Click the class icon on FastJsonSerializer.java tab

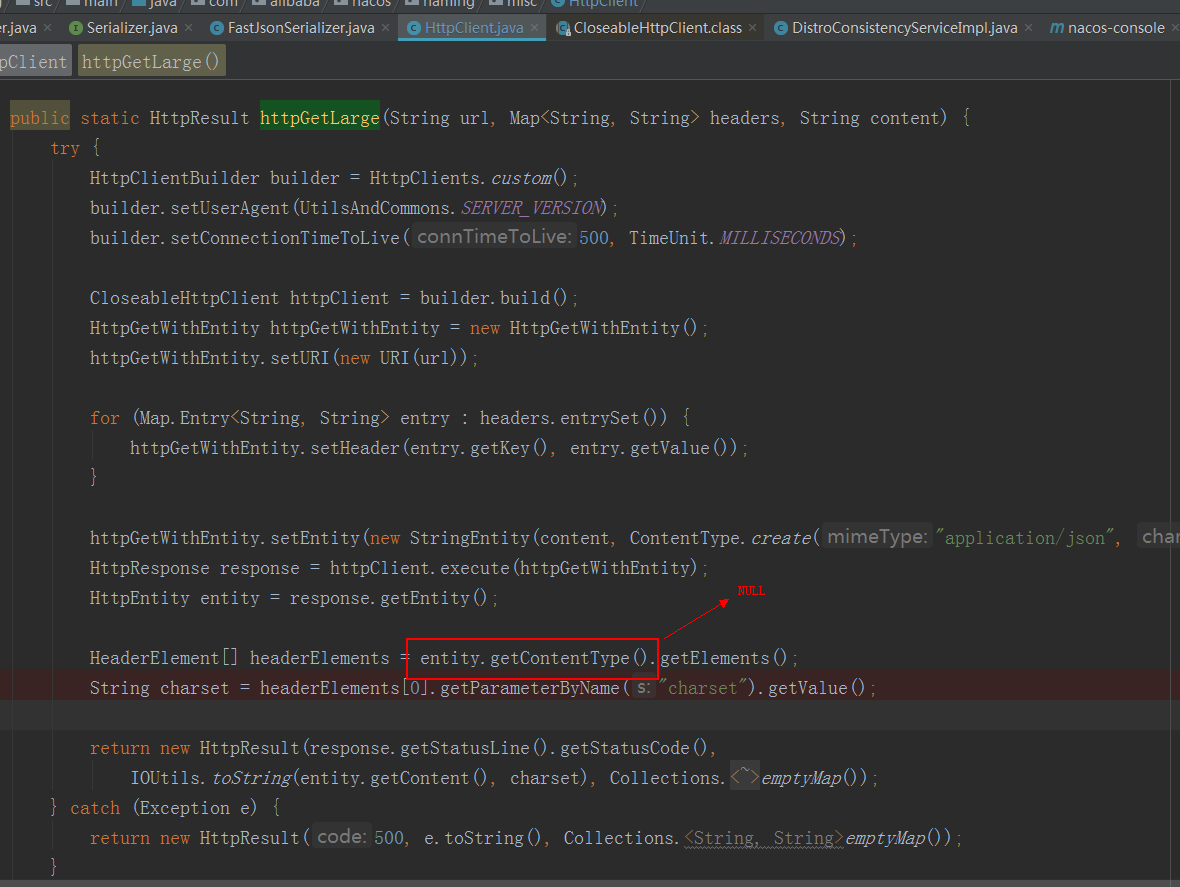click(x=217, y=28)
